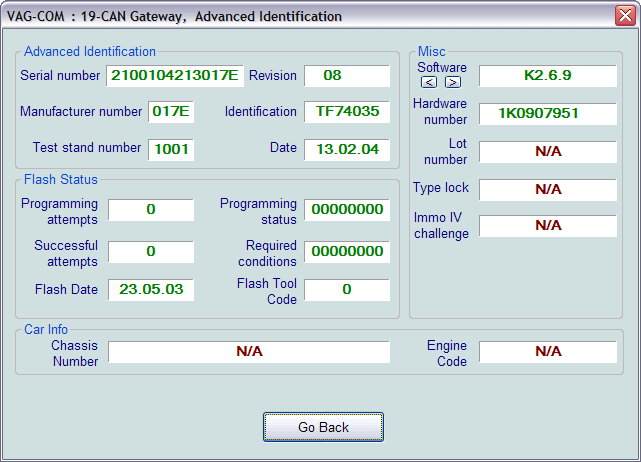The height and width of the screenshot is (462, 641).
Task: Select the Immo IV challenge N/A field
Action: click(548, 226)
